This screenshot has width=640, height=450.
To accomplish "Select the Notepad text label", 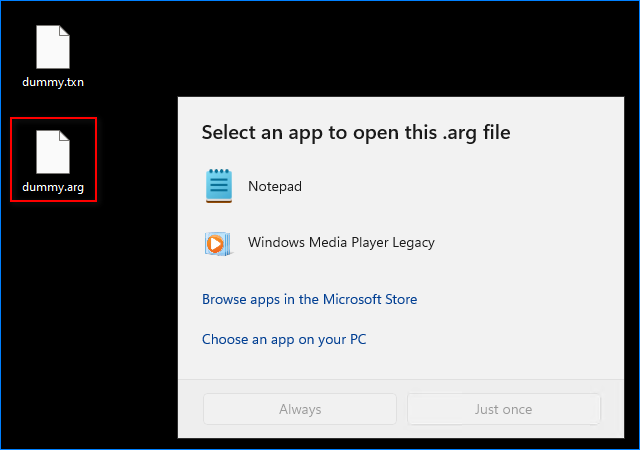I will (274, 186).
